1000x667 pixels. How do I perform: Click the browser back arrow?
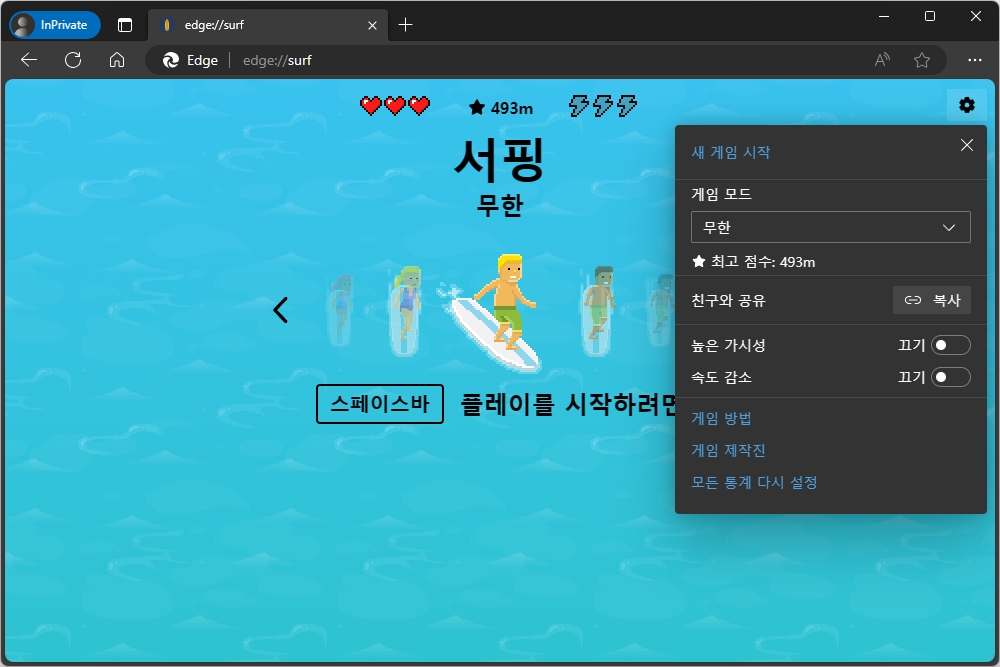[x=29, y=61]
